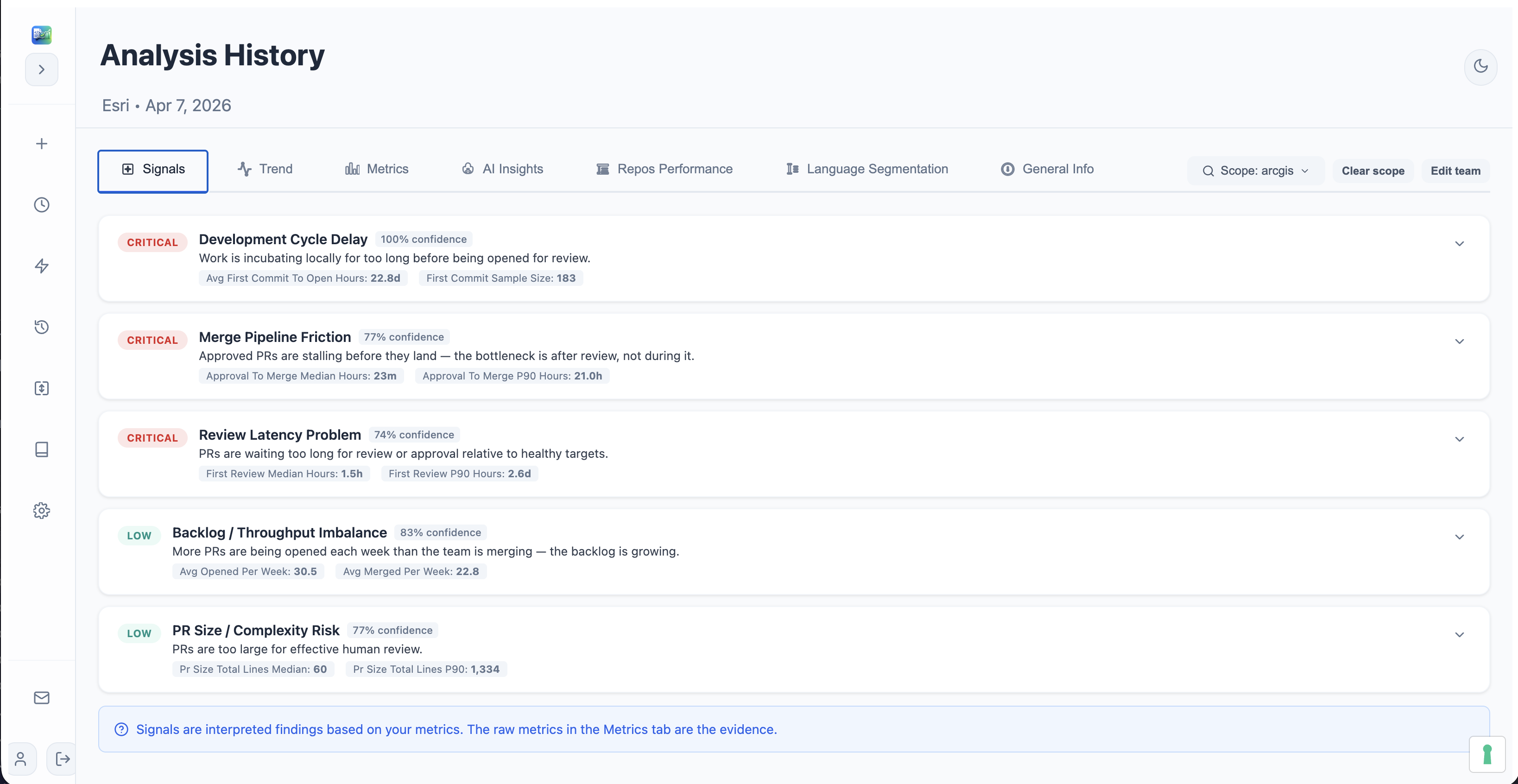The image size is (1518, 784).
Task: Open the Repos Performance tab
Action: click(664, 169)
